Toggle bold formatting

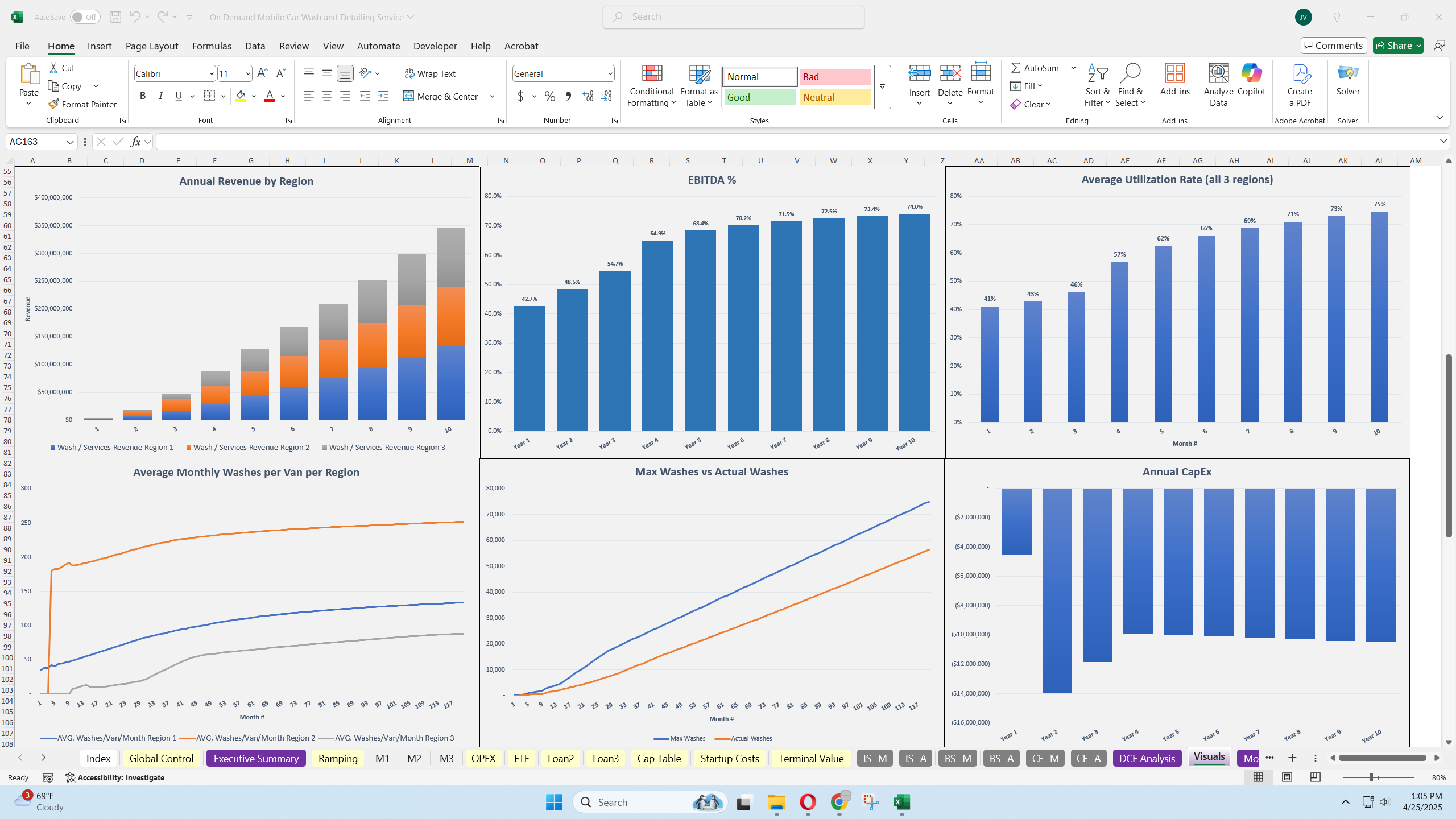click(x=143, y=96)
